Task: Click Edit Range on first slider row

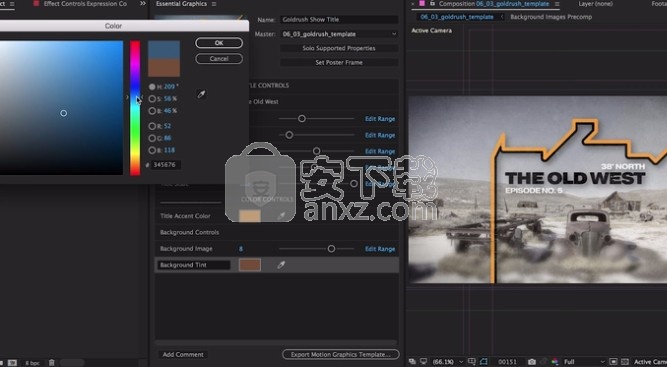Action: coord(380,119)
